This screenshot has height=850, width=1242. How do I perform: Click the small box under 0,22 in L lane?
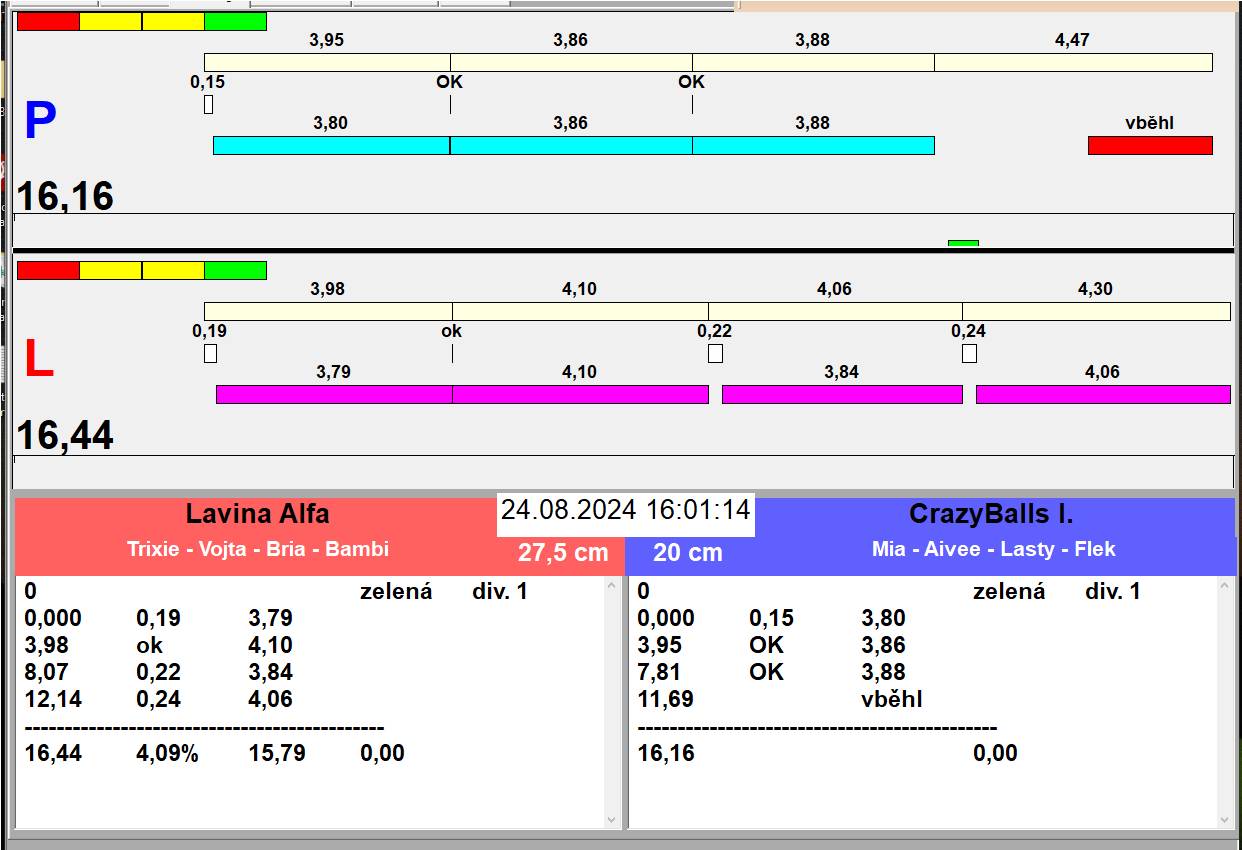click(715, 353)
